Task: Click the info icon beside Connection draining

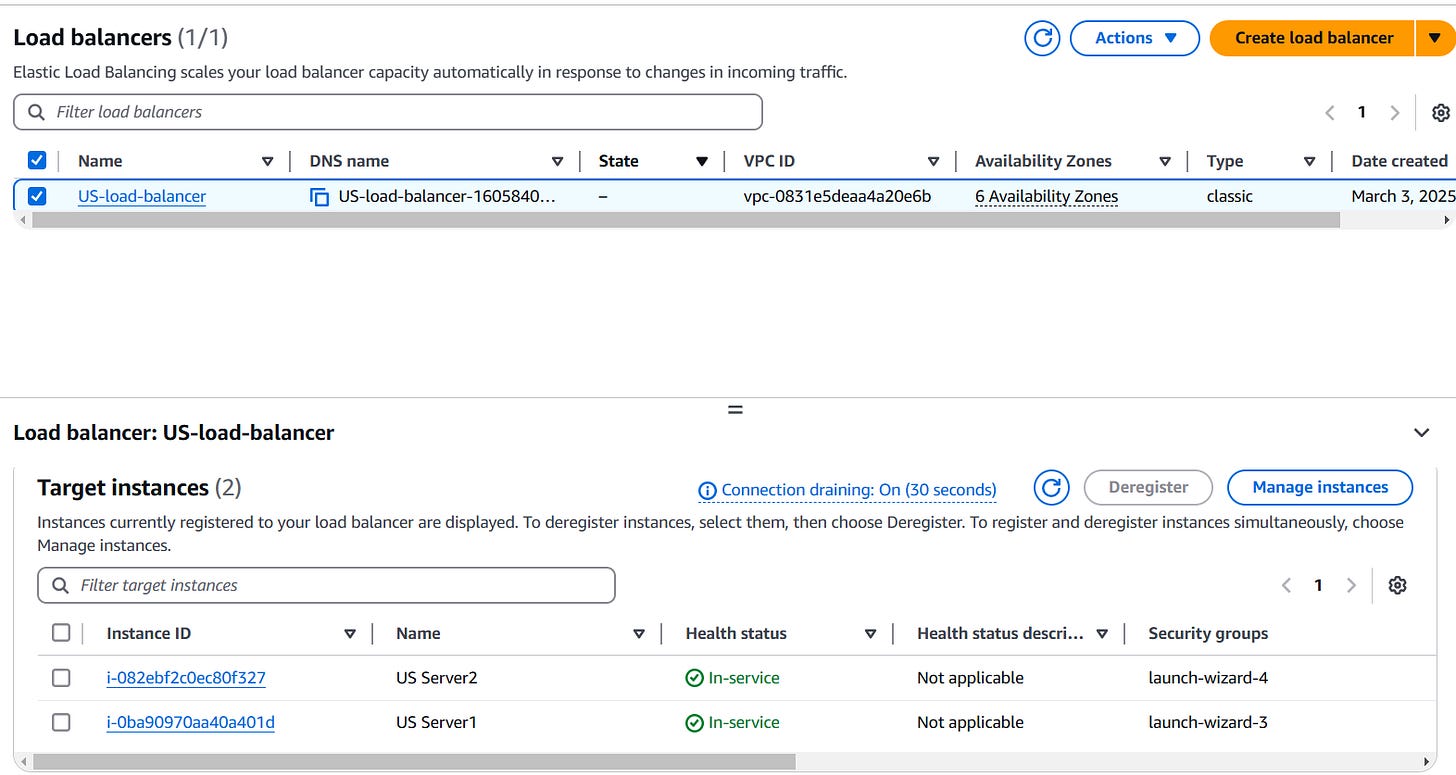Action: (708, 490)
